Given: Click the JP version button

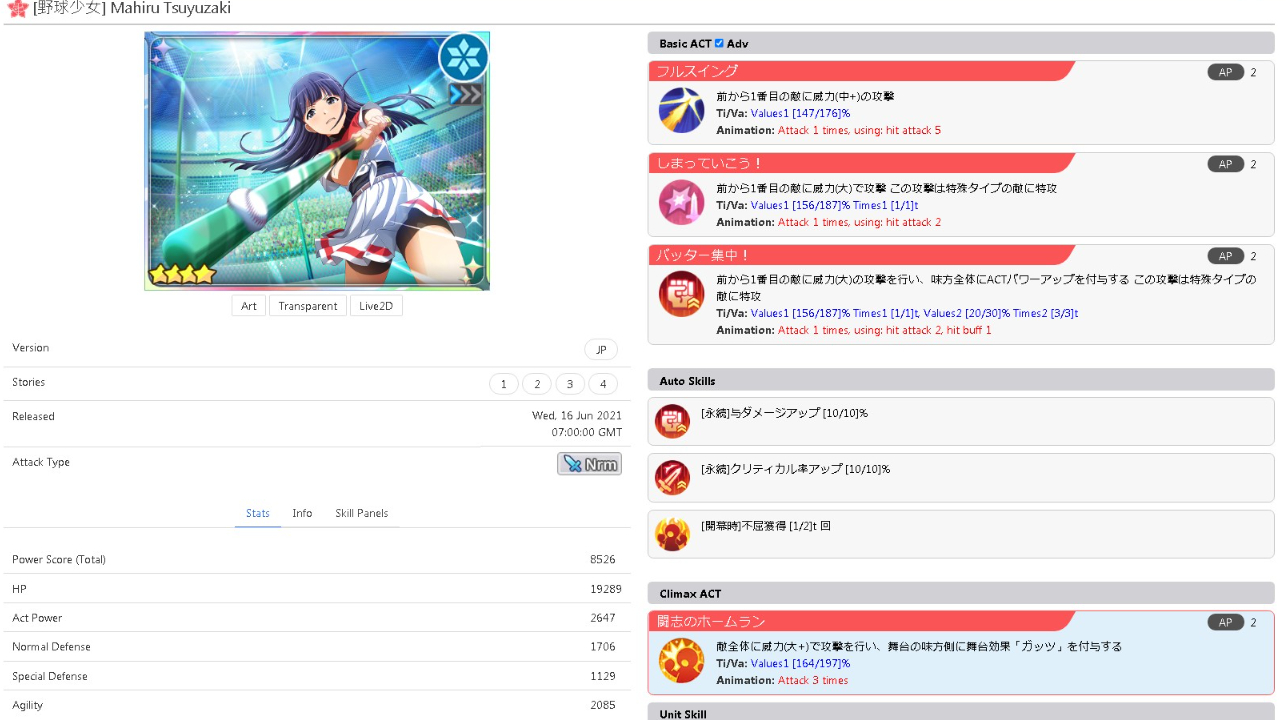Looking at the screenshot, I should point(601,350).
